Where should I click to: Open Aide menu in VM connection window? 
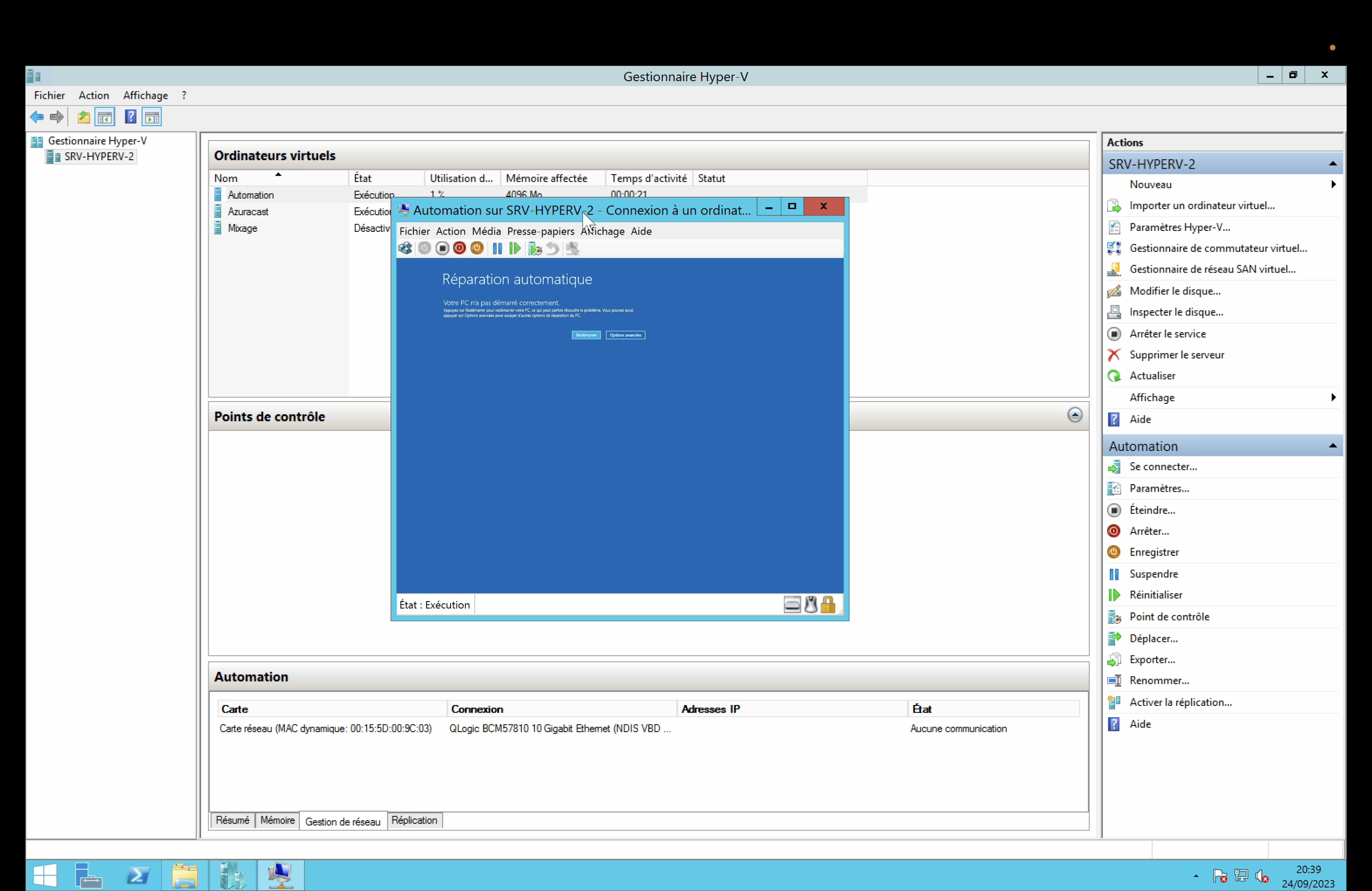[641, 231]
